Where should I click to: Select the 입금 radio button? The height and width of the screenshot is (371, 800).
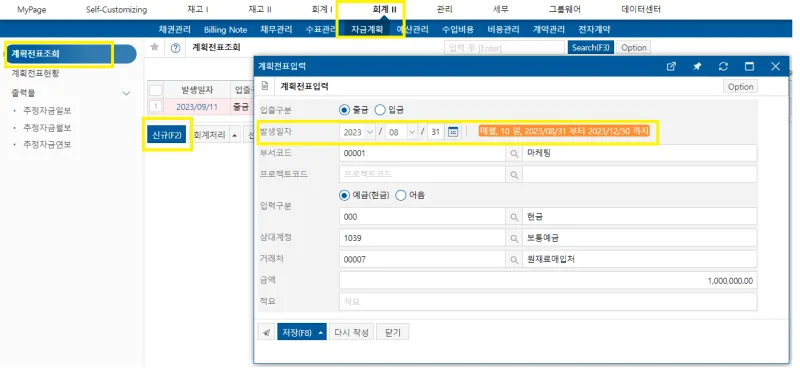(x=380, y=109)
